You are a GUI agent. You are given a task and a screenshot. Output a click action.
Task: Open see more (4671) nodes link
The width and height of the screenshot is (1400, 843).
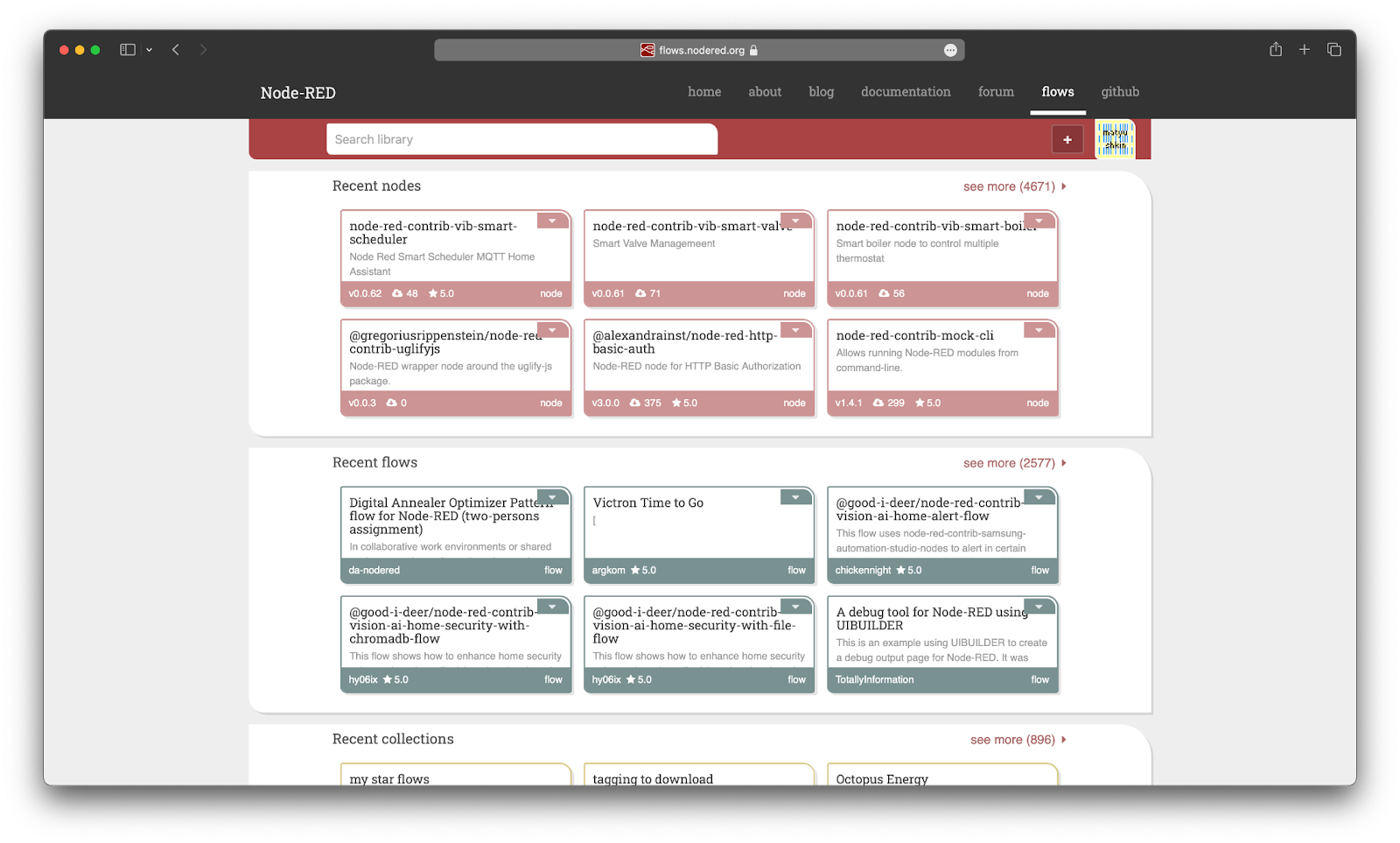1014,186
